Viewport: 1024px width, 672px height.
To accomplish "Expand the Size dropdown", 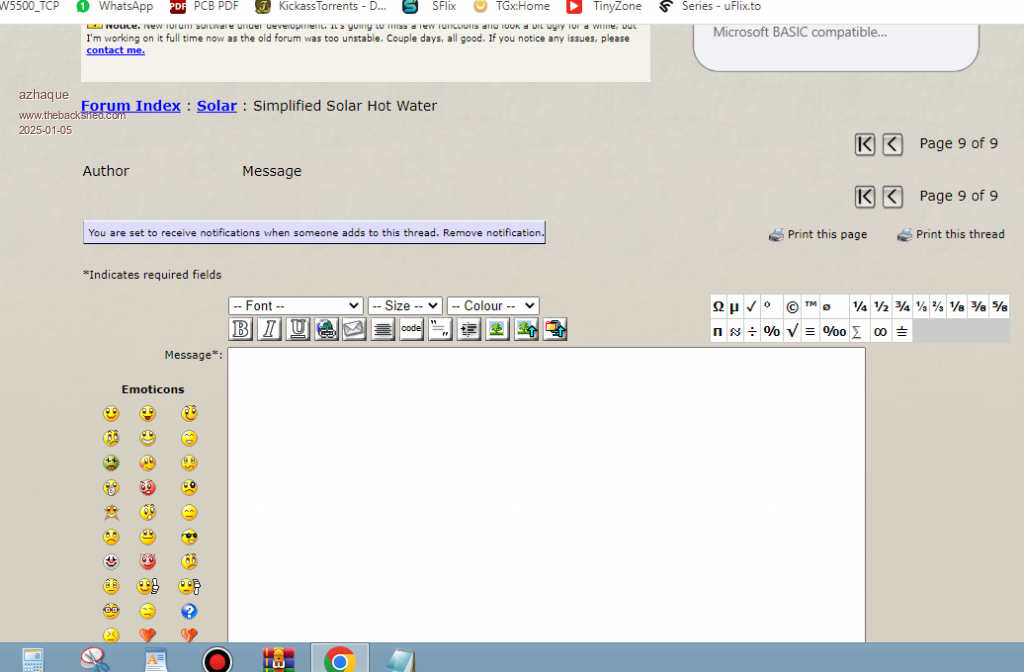I will tap(404, 306).
